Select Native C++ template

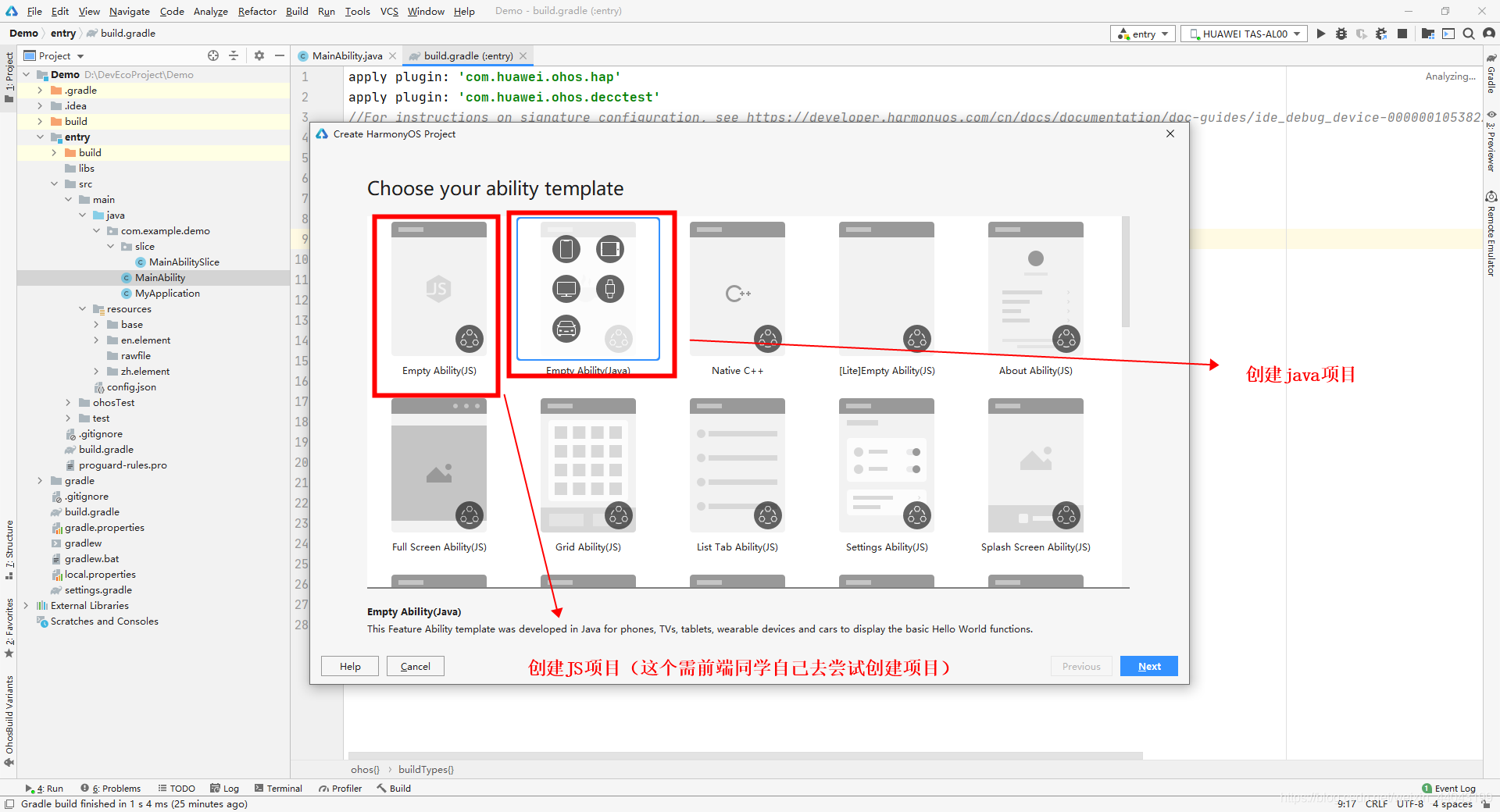click(737, 299)
